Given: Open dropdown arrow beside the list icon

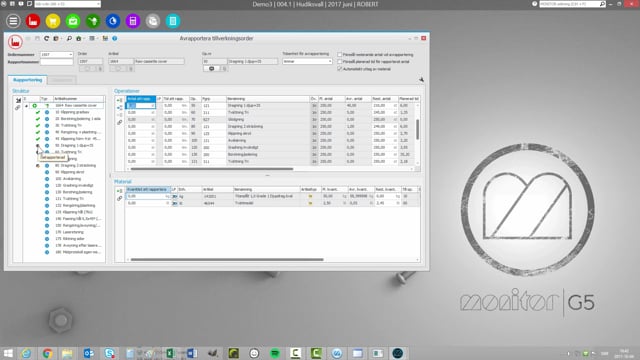Looking at the screenshot, I should [x=97, y=38].
